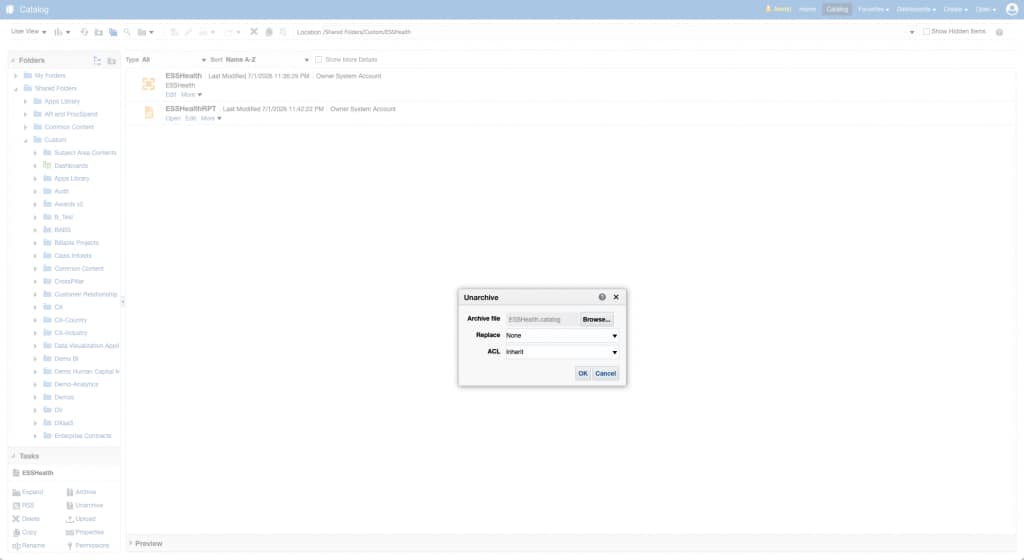Close the Unarchive dialog with X
Image resolution: width=1024 pixels, height=560 pixels.
(x=616, y=297)
